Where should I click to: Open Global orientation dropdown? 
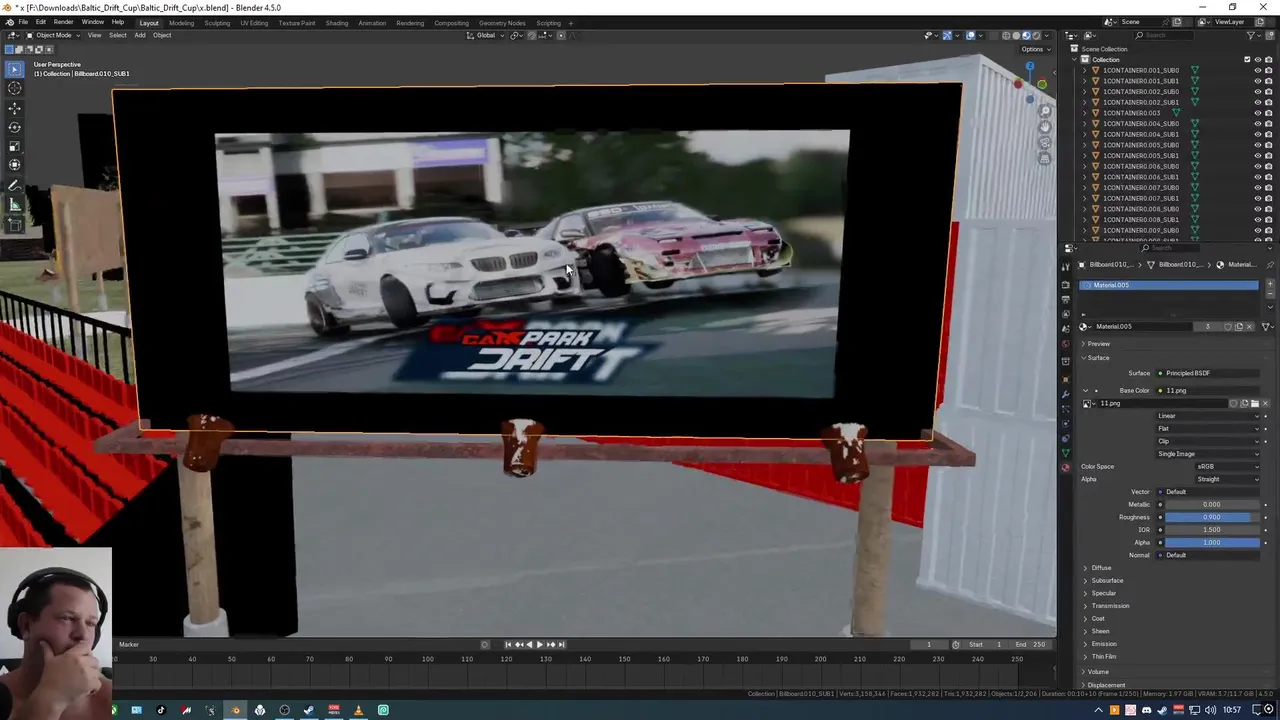click(x=486, y=35)
